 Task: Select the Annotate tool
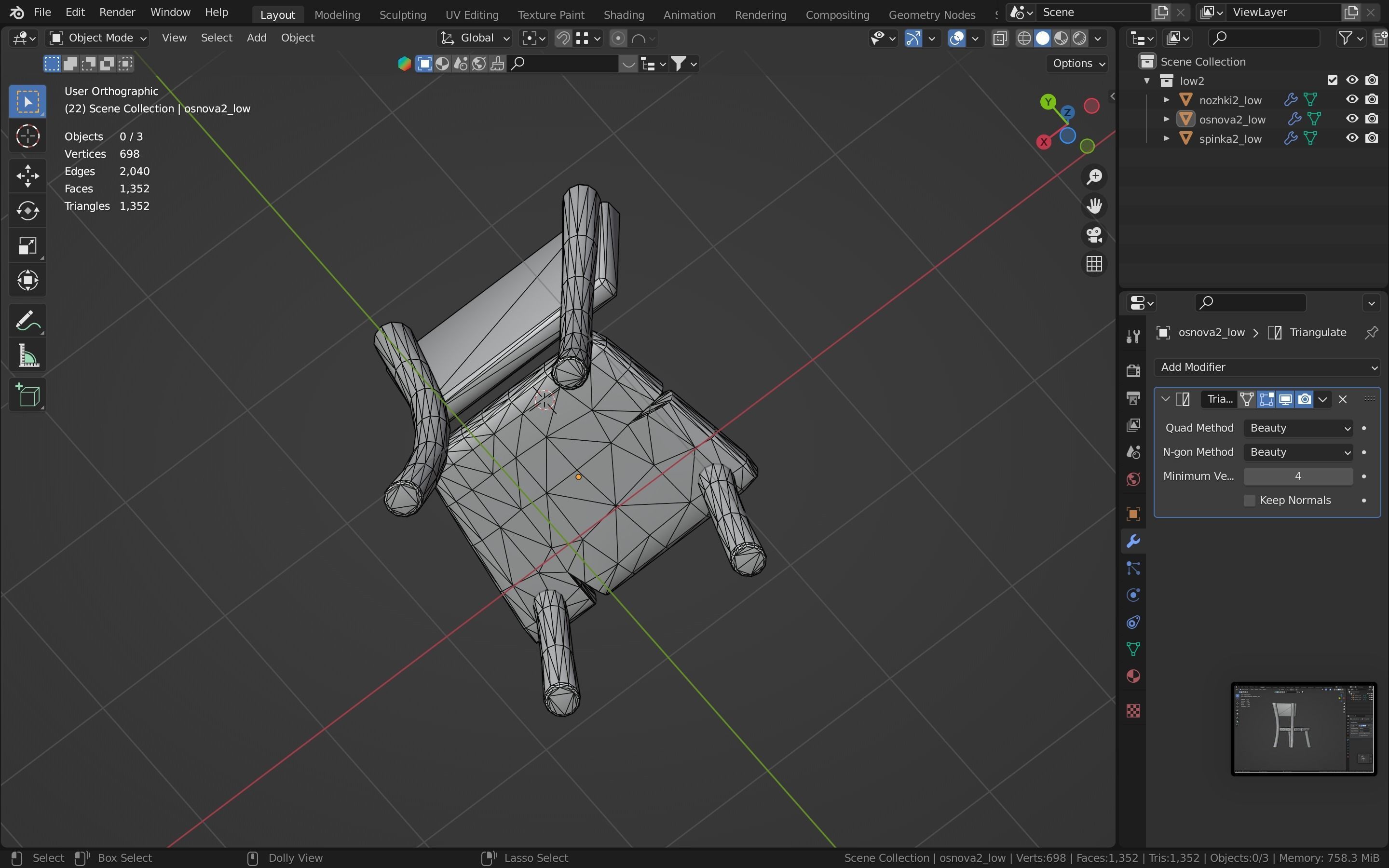point(27,320)
